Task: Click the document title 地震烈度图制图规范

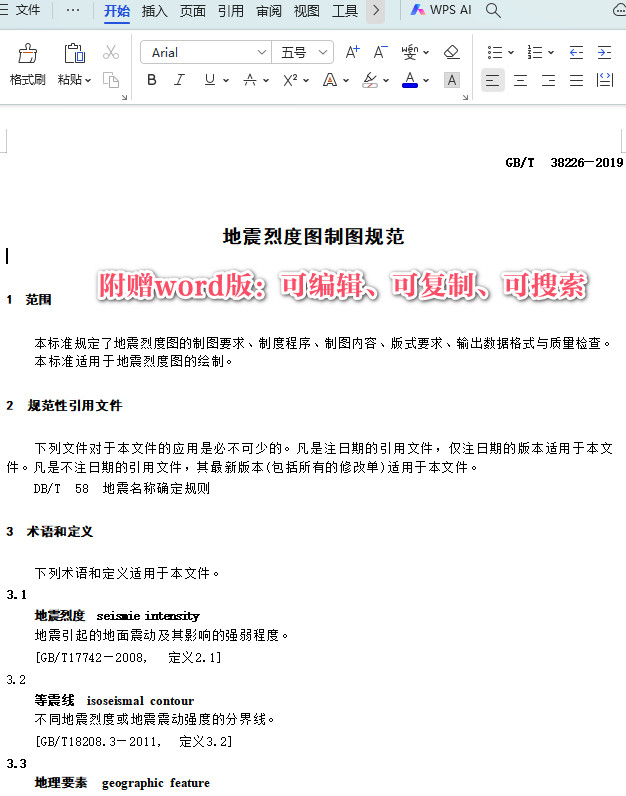Action: click(313, 237)
